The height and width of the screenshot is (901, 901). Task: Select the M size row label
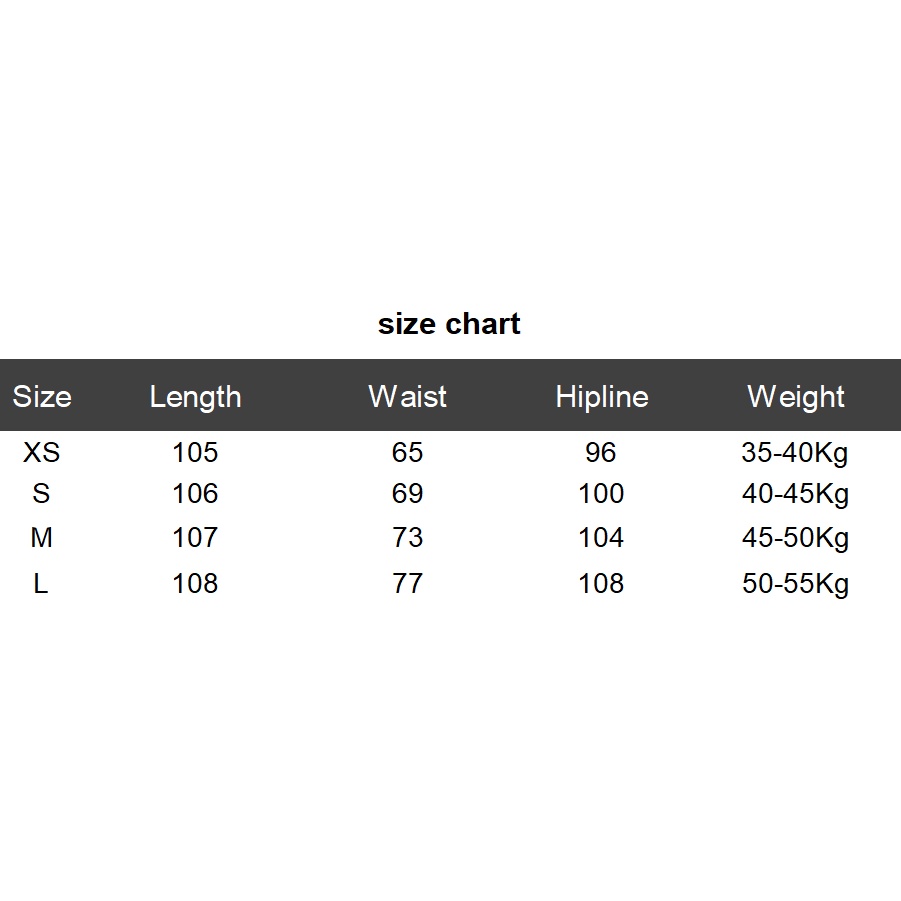pos(41,538)
